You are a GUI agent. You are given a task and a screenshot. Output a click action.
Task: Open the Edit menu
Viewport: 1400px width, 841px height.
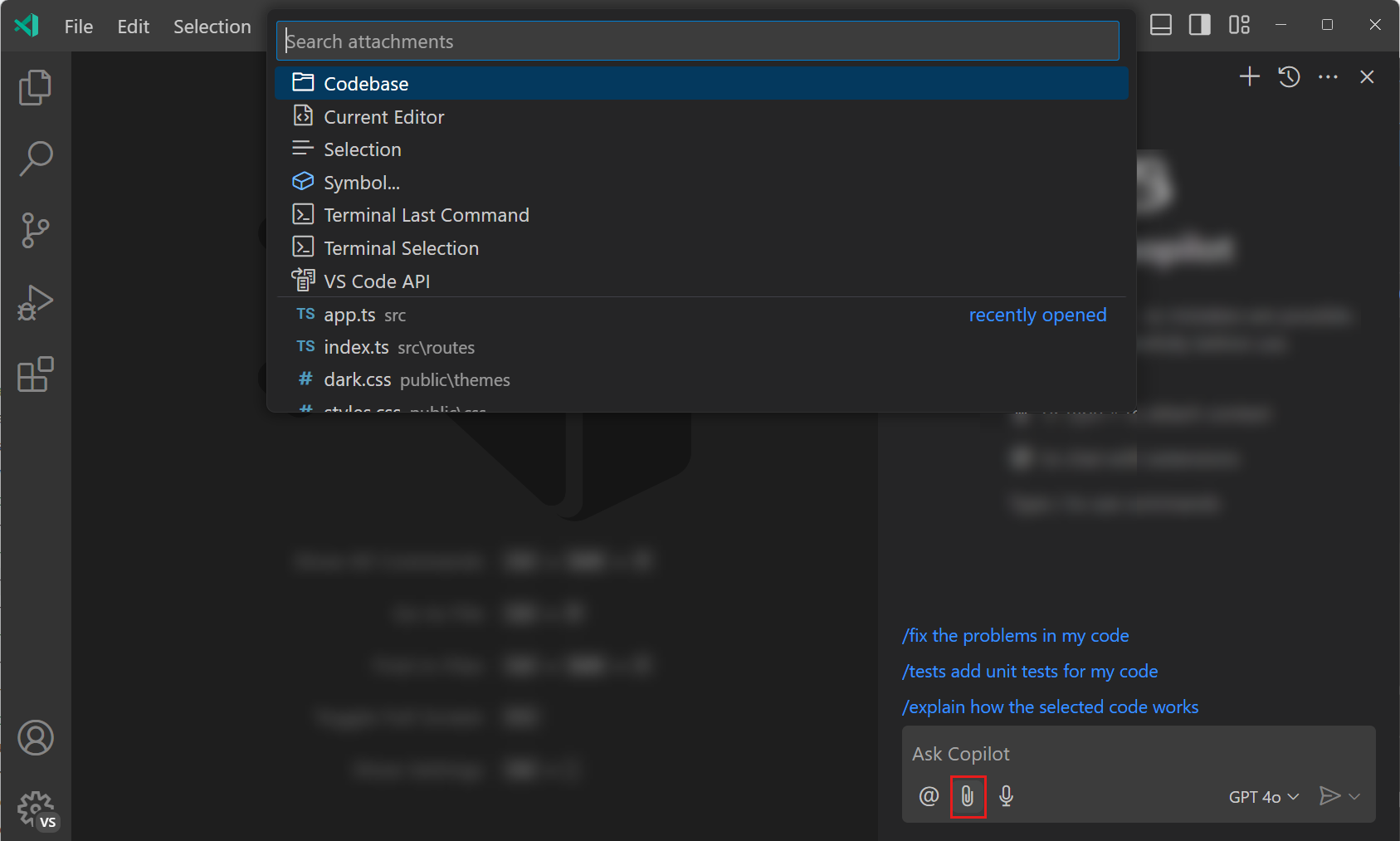(x=133, y=27)
